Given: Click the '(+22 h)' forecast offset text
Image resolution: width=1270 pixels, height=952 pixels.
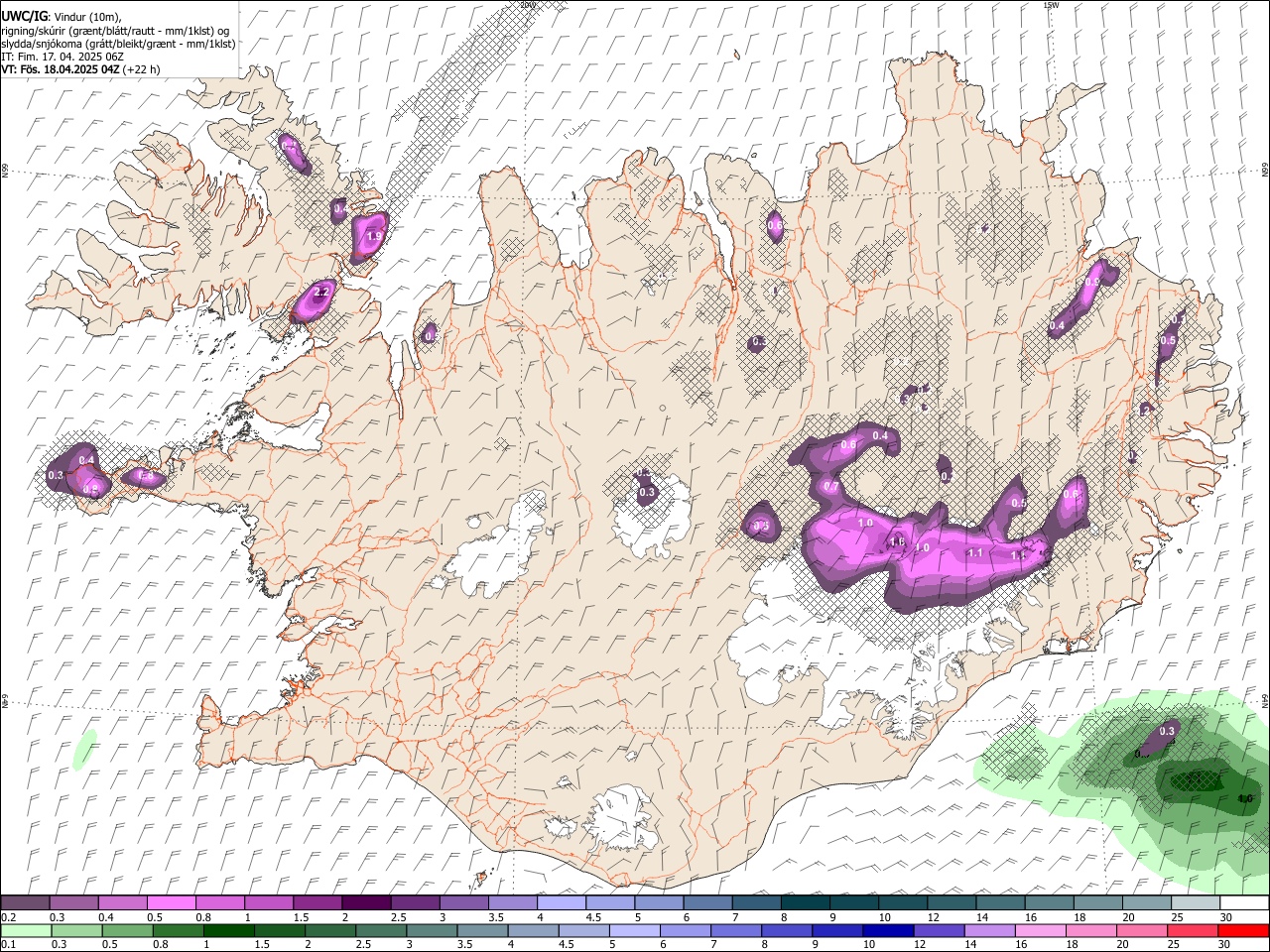Looking at the screenshot, I should pyautogui.click(x=142, y=69).
